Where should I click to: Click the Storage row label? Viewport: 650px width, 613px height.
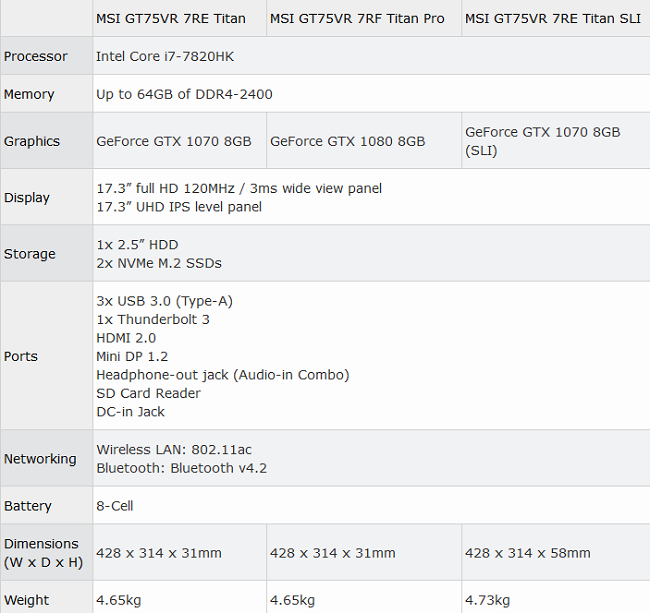(30, 254)
